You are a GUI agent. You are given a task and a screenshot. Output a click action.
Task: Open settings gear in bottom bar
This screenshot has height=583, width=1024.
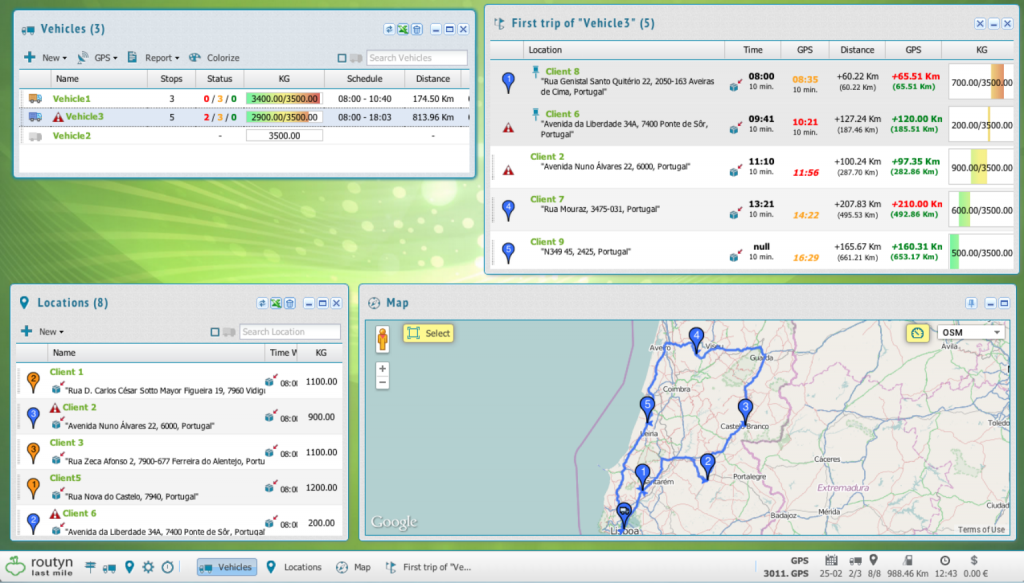148,567
